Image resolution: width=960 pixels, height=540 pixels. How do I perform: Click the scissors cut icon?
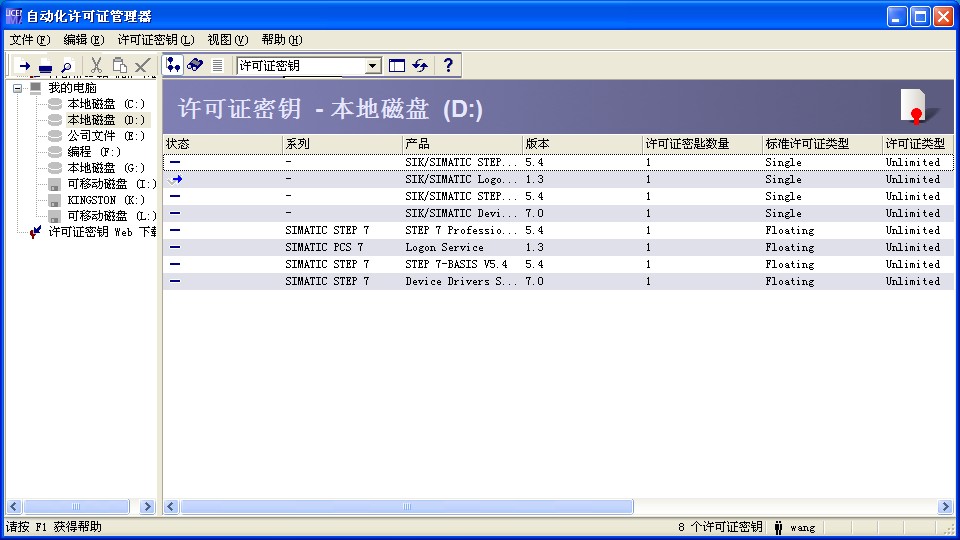(96, 66)
